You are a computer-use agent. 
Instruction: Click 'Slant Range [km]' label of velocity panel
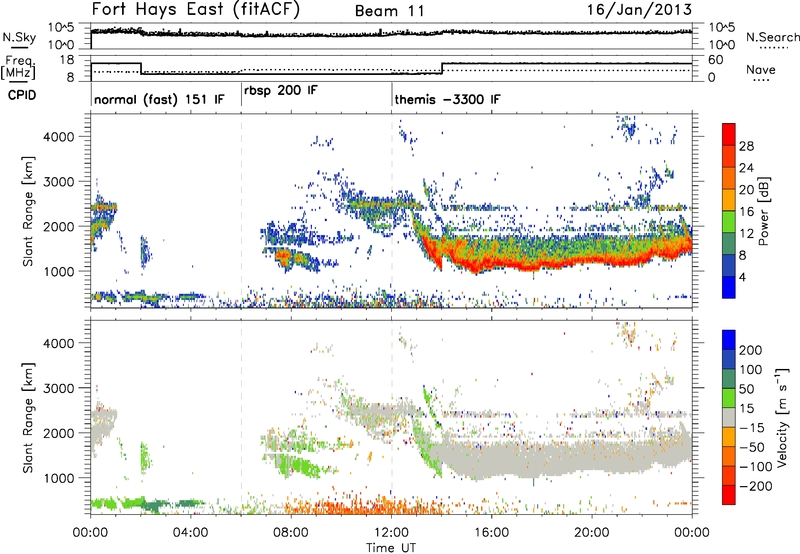(28, 418)
